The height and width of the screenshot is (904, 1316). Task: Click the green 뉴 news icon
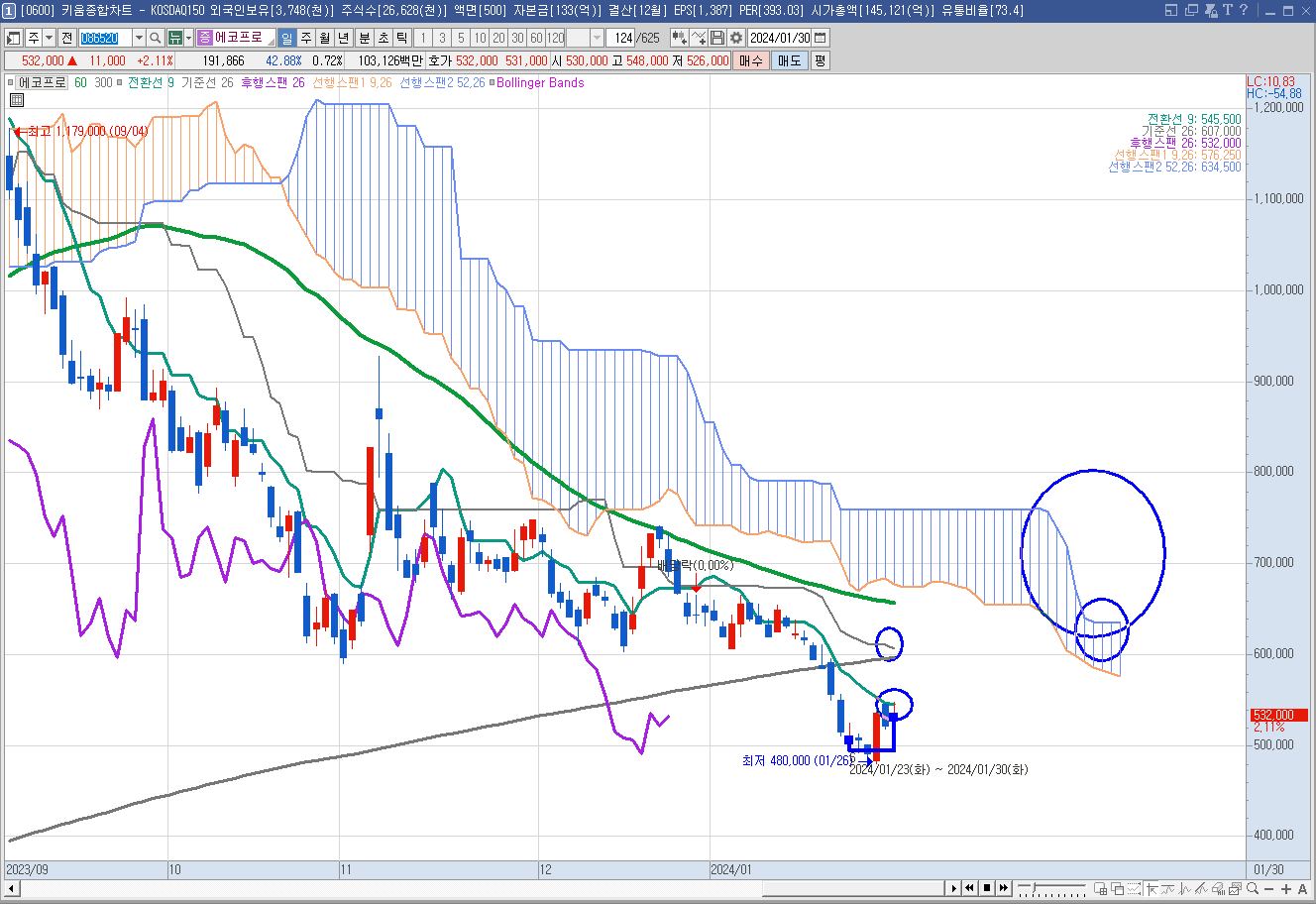pyautogui.click(x=175, y=38)
